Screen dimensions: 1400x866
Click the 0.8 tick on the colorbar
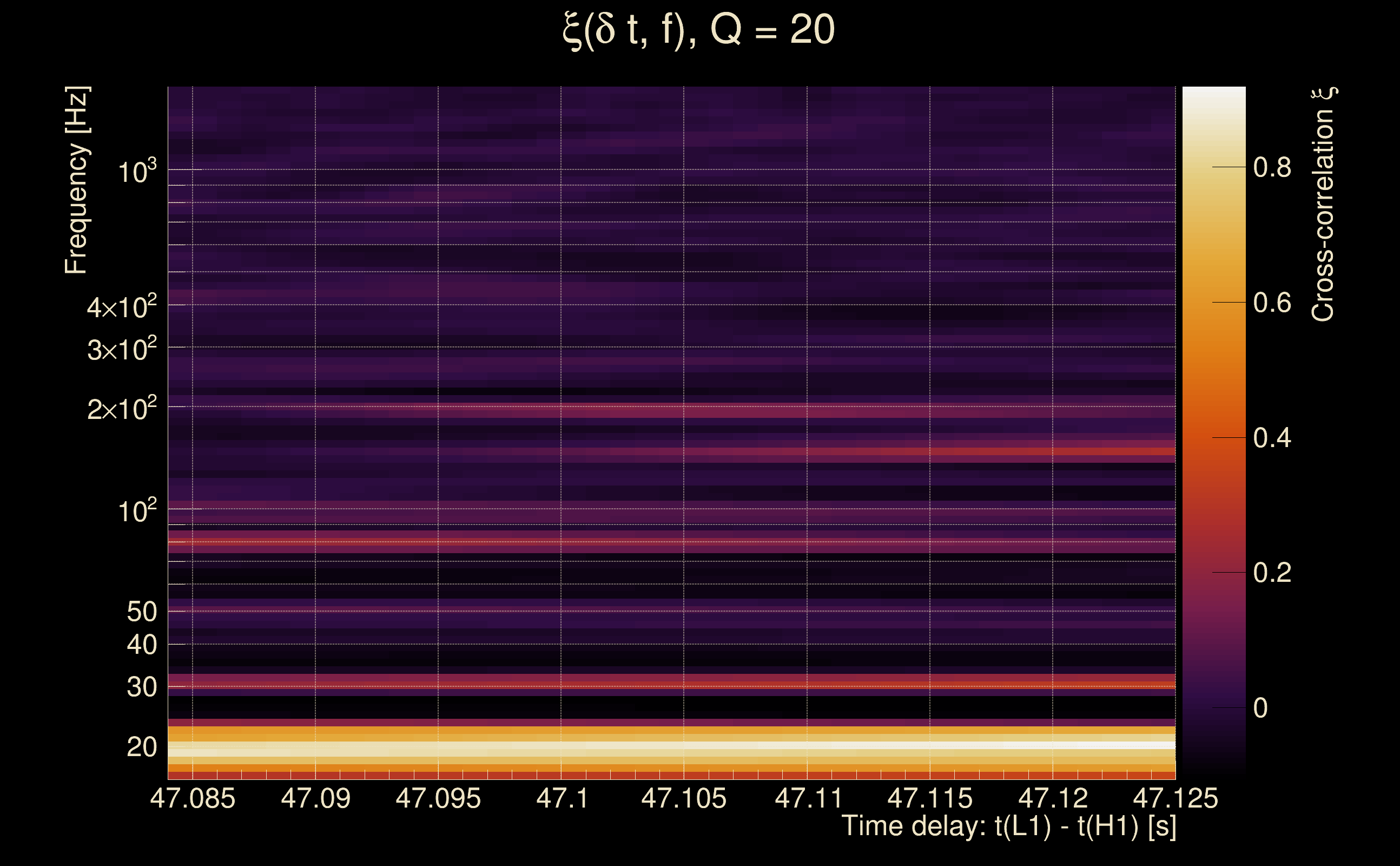1272,167
